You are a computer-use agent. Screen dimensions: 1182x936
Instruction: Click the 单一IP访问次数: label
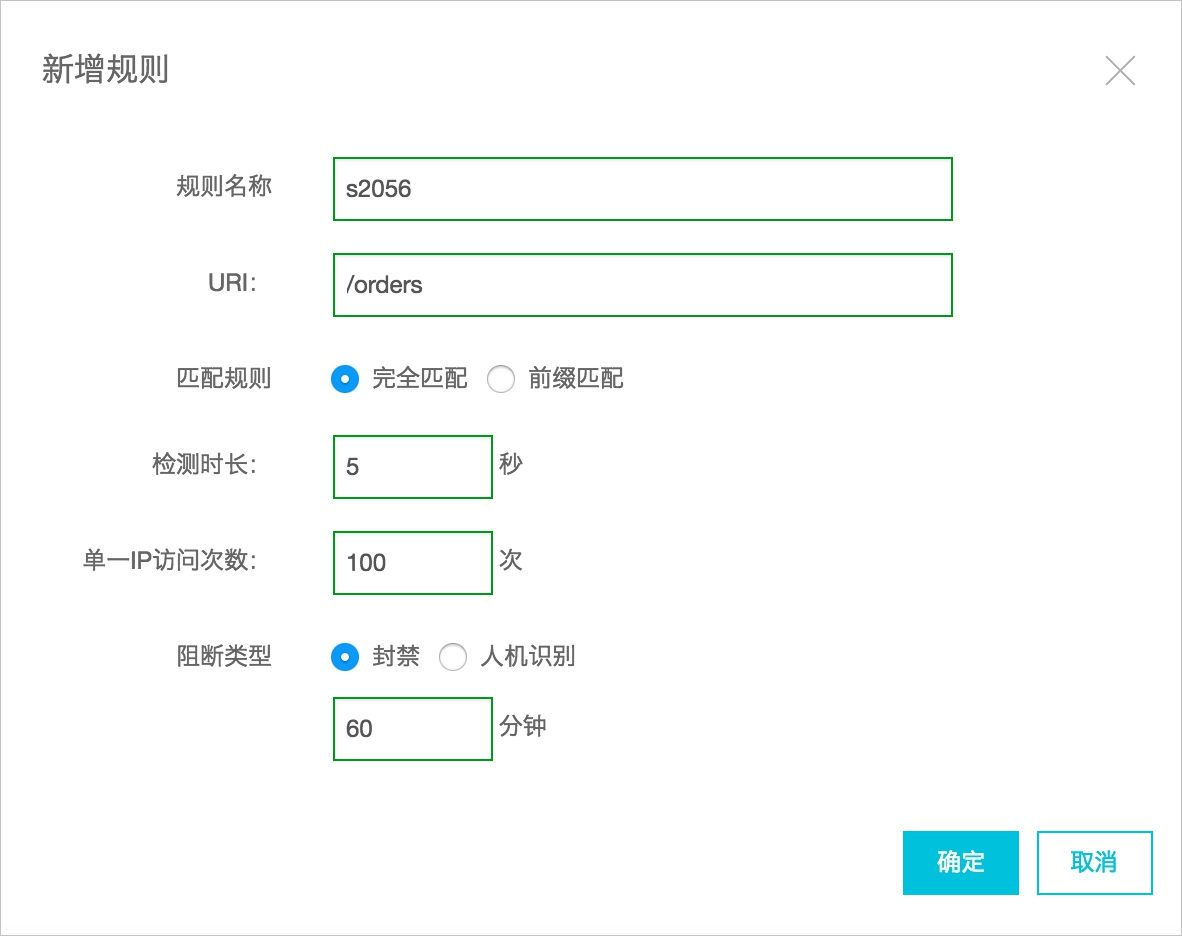pyautogui.click(x=170, y=561)
